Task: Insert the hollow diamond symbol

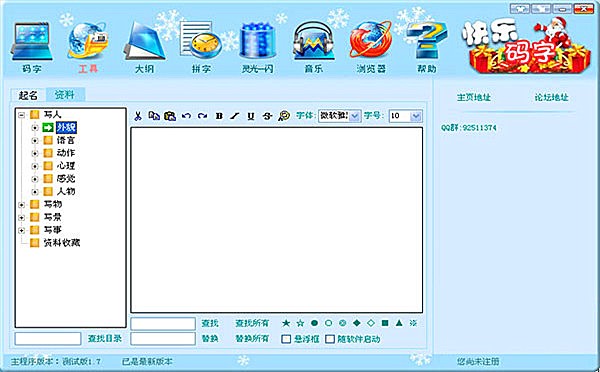Action: [371, 323]
